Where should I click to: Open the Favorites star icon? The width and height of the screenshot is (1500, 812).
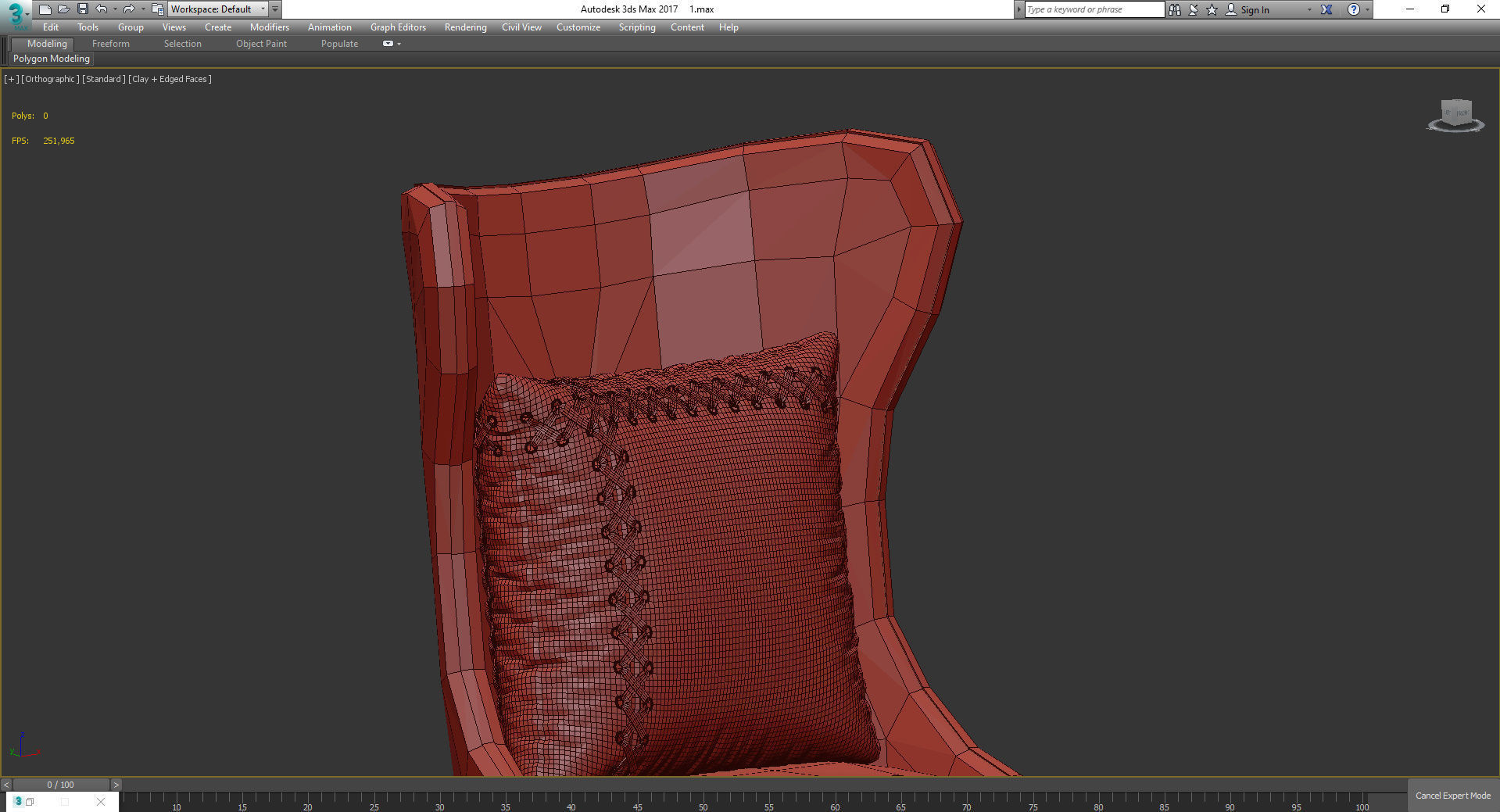pyautogui.click(x=1212, y=9)
